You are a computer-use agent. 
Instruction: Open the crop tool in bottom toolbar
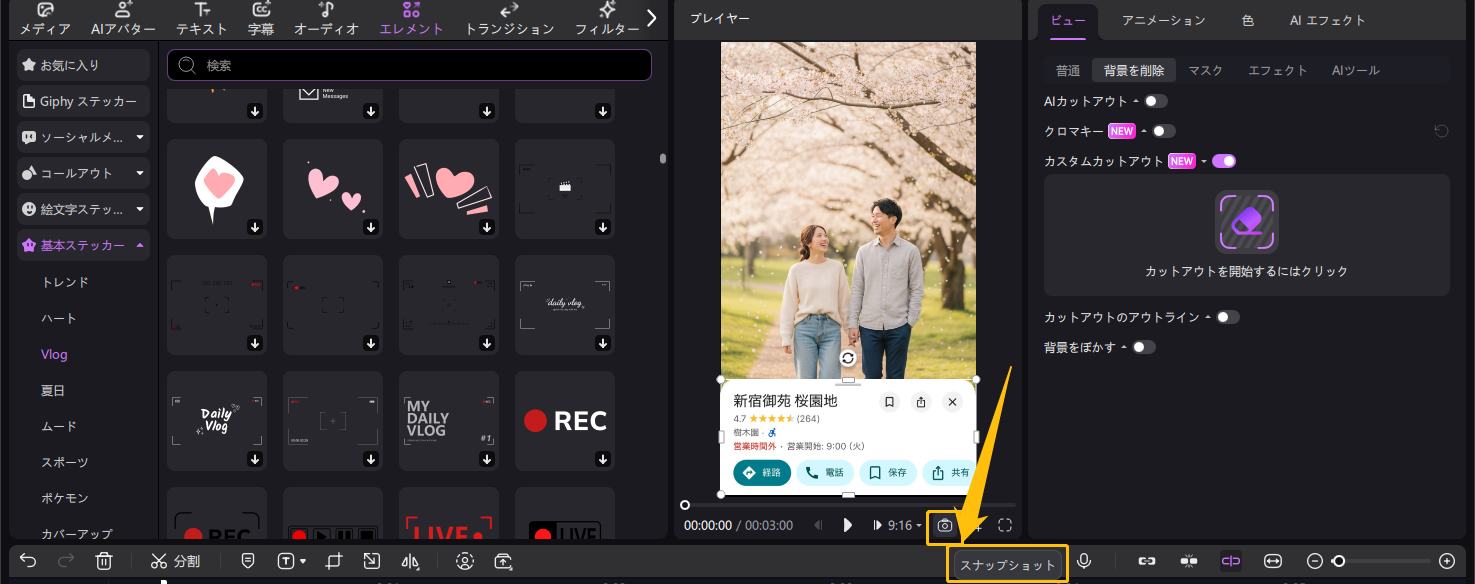click(x=334, y=561)
